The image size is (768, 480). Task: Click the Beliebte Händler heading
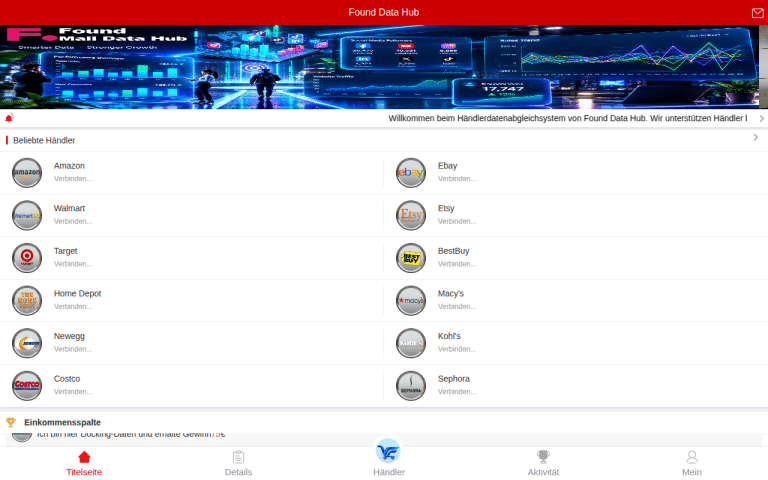(x=44, y=141)
